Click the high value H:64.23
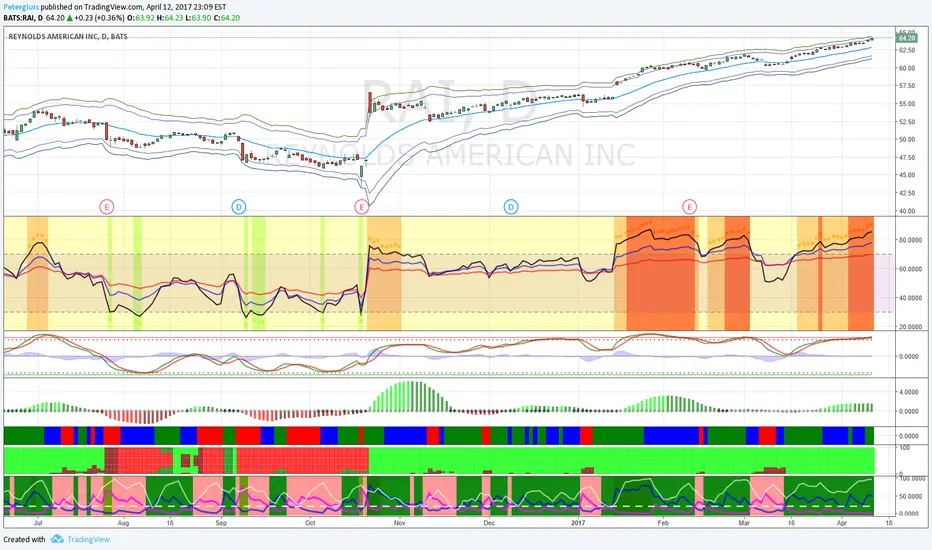 (x=170, y=18)
